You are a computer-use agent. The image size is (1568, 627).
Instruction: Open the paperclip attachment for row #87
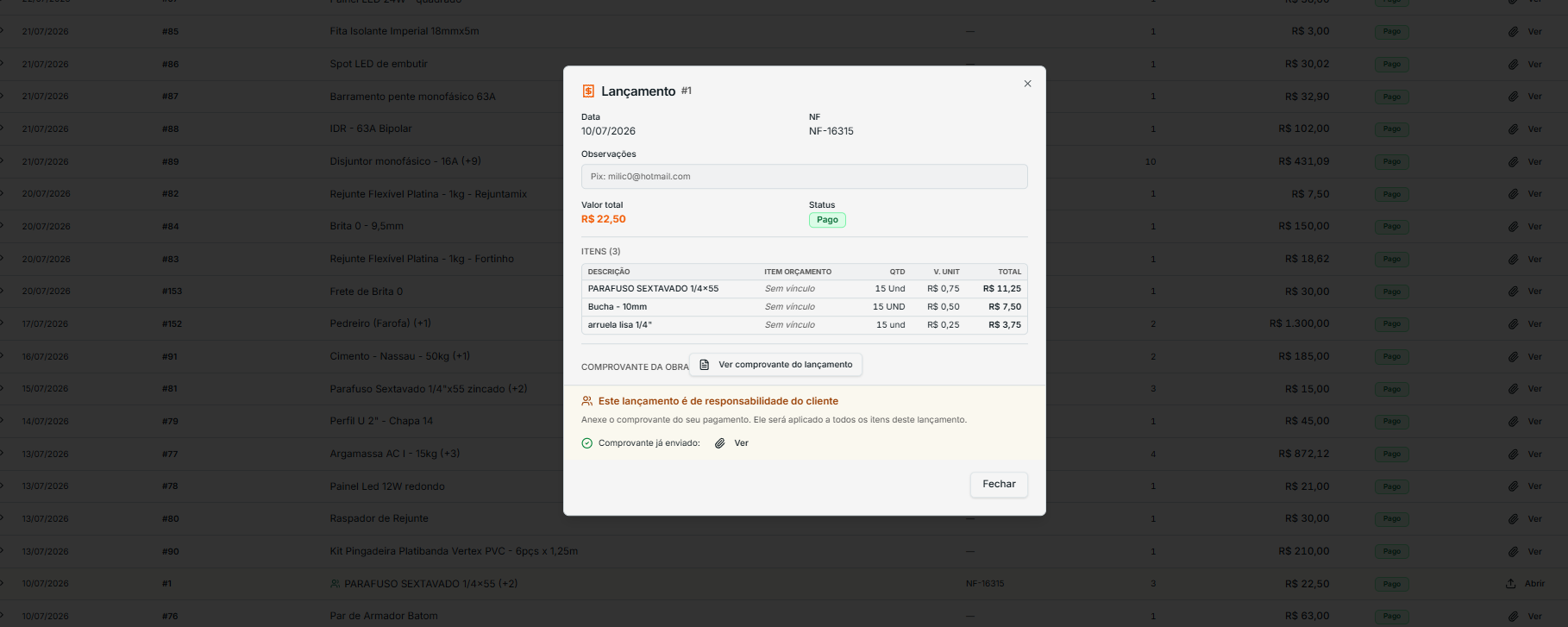(1525, 97)
